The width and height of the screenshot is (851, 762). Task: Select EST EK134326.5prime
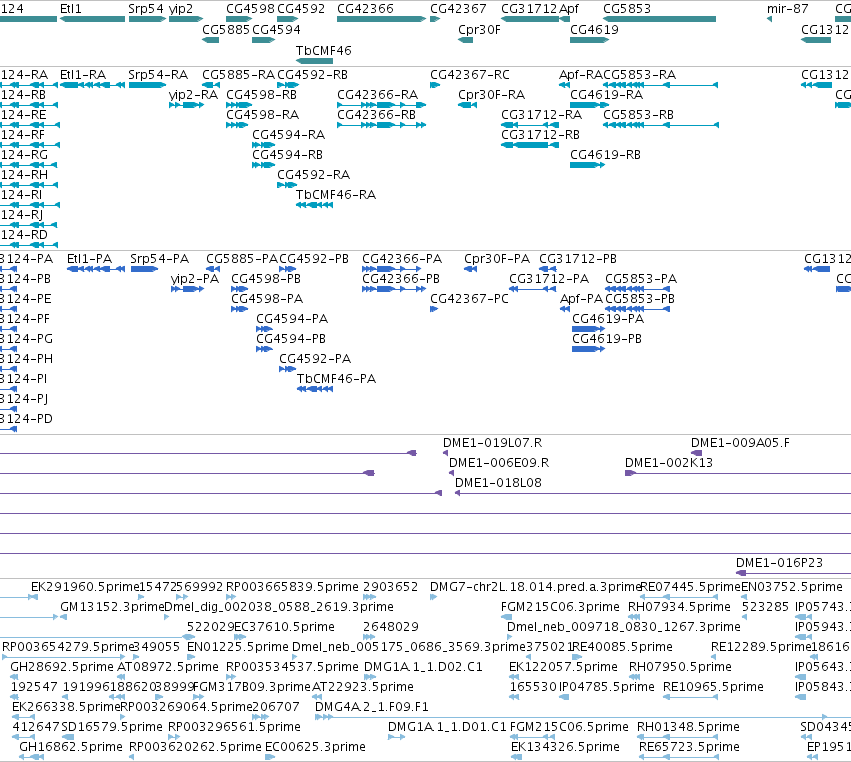tap(516, 757)
